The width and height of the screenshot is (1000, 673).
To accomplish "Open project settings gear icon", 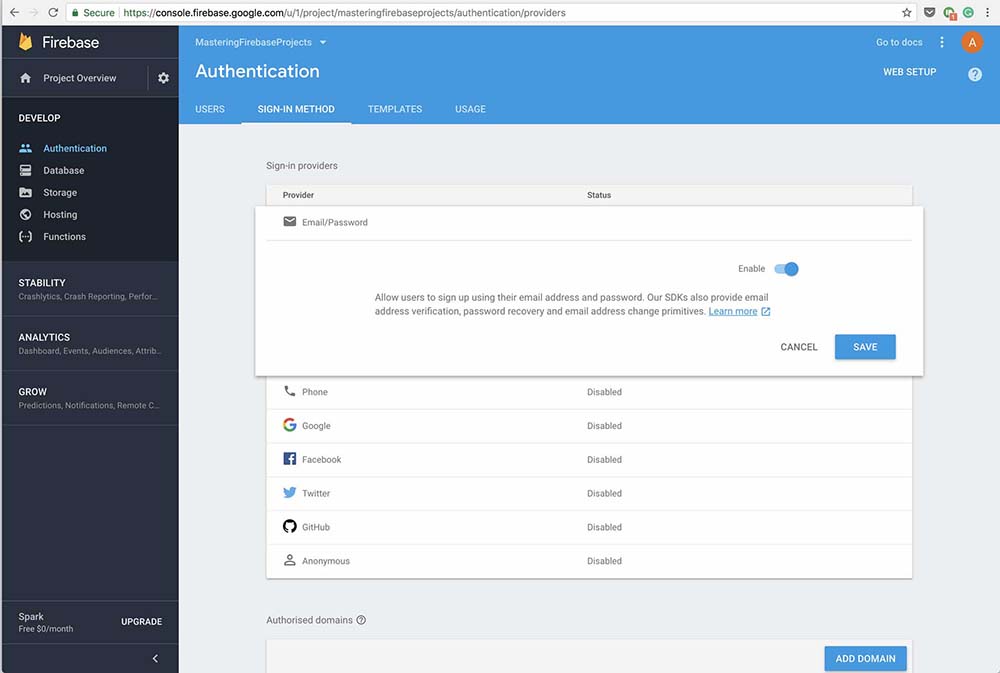I will coord(164,78).
